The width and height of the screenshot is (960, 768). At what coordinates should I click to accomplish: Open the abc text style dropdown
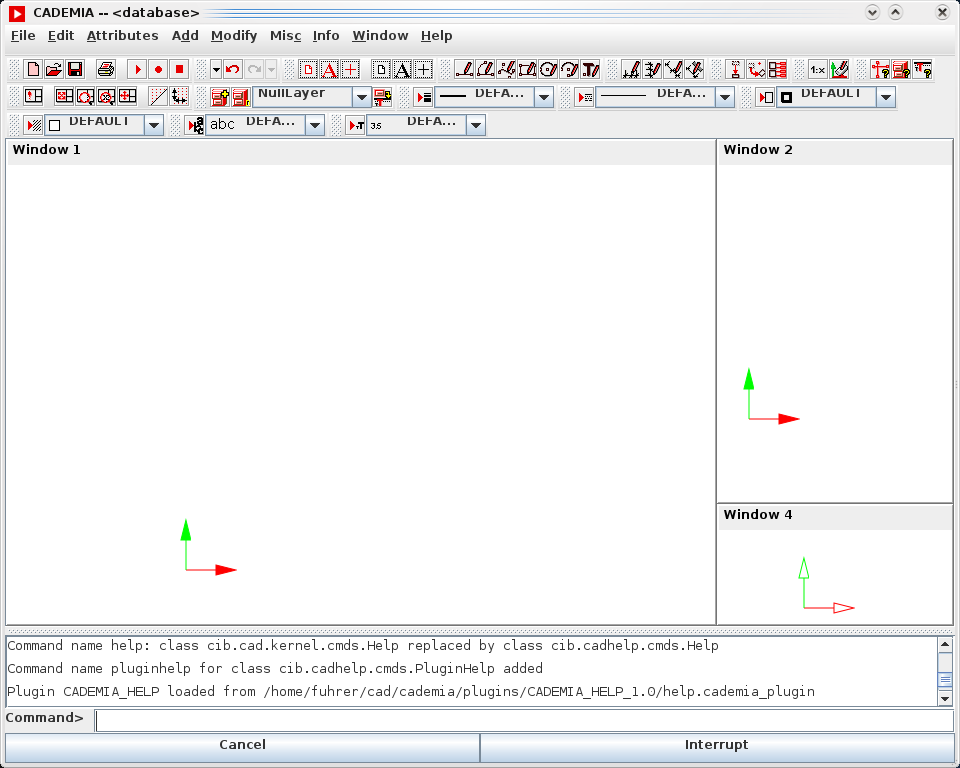pos(315,125)
